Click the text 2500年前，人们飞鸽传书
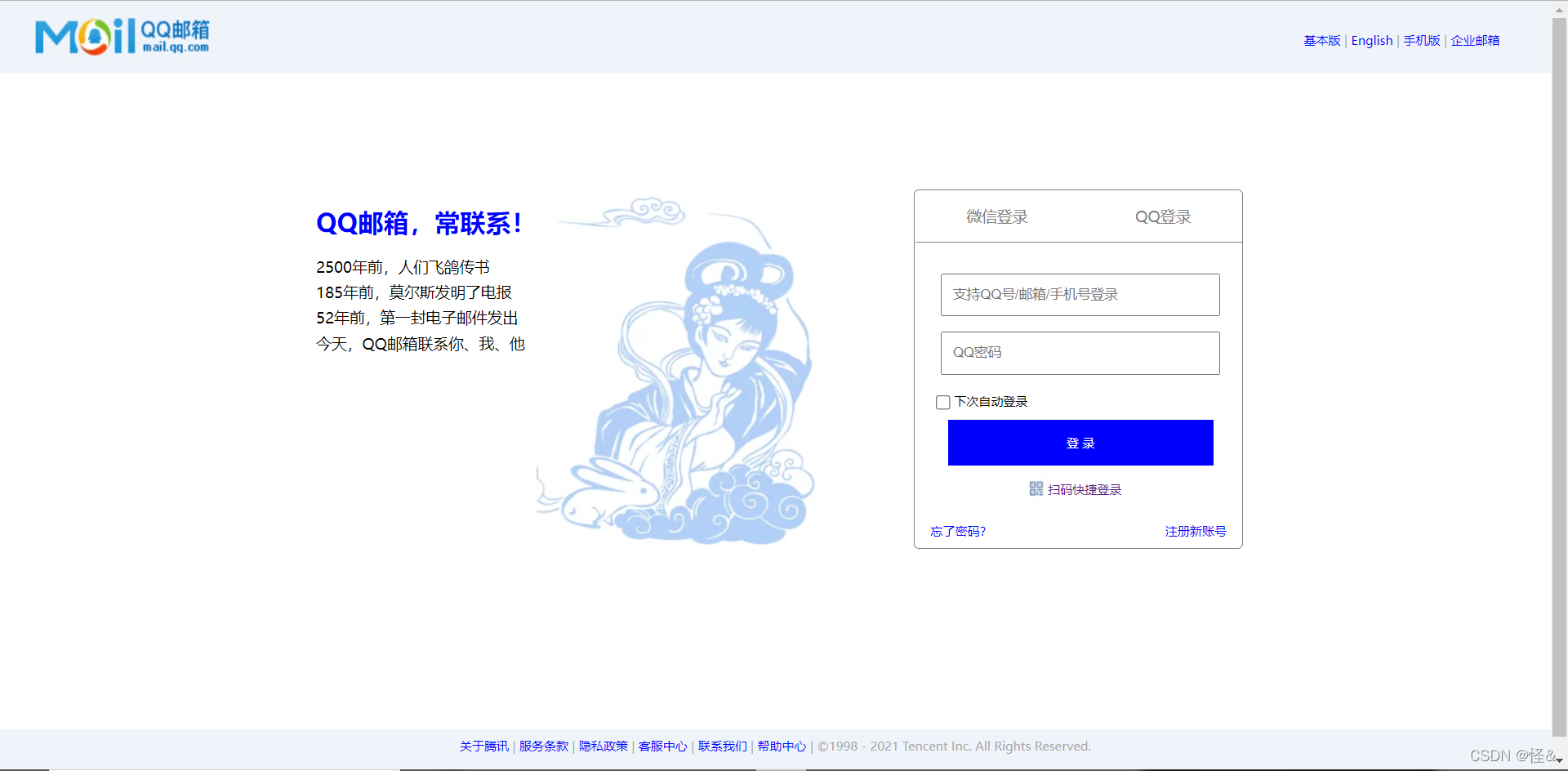This screenshot has height=771, width=1568. [403, 267]
